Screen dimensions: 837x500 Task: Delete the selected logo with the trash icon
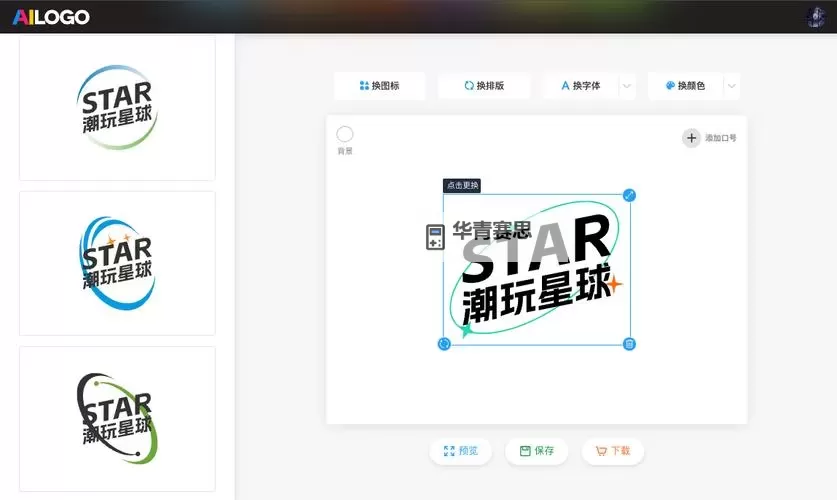629,344
